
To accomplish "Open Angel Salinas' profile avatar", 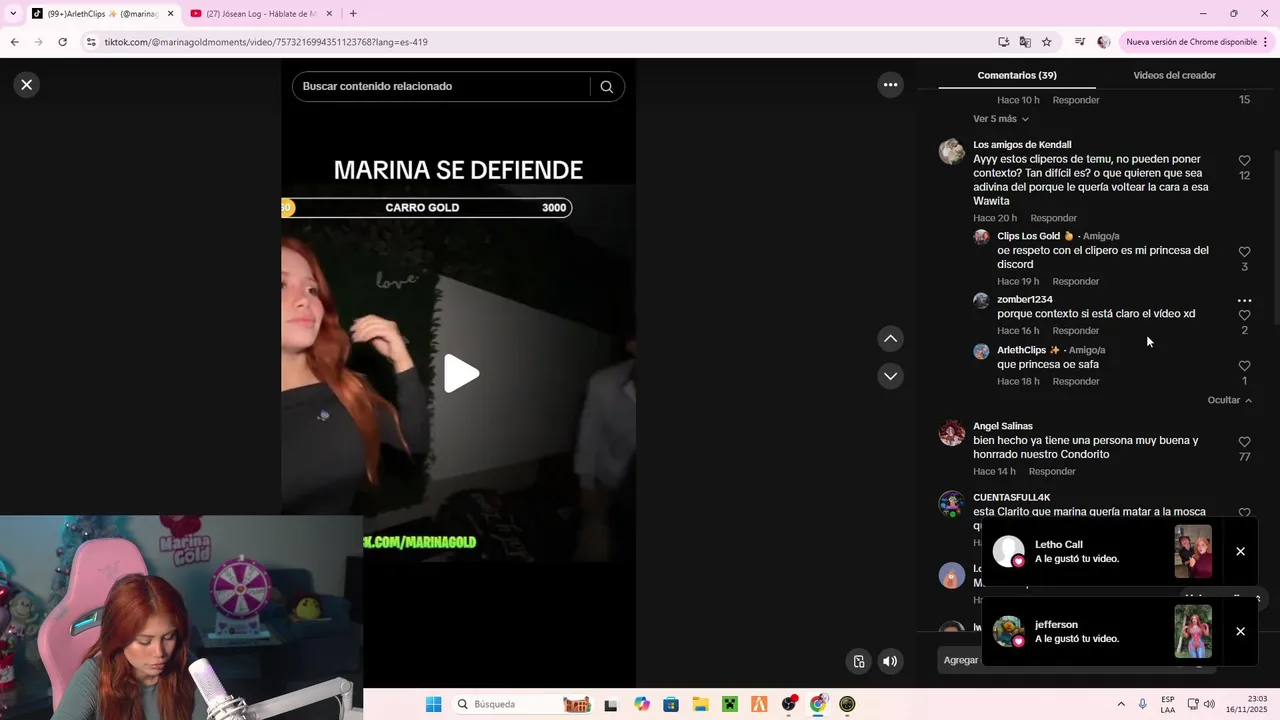I will pos(952,433).
